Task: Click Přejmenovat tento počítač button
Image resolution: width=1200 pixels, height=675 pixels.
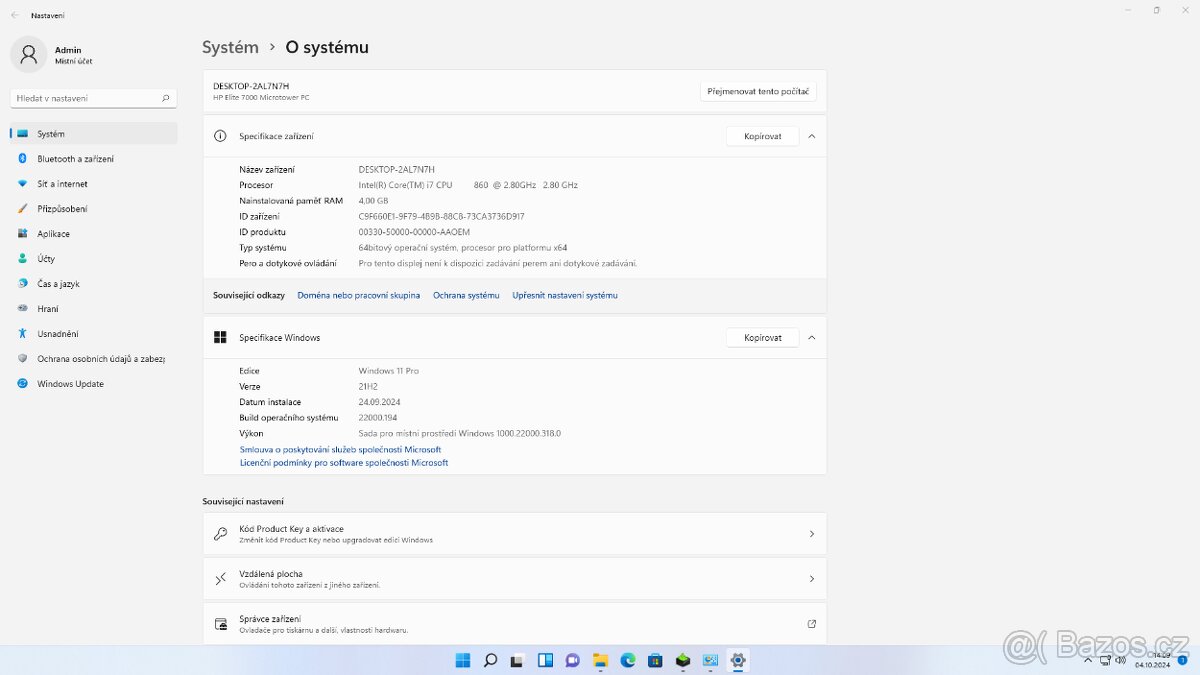Action: pyautogui.click(x=758, y=91)
